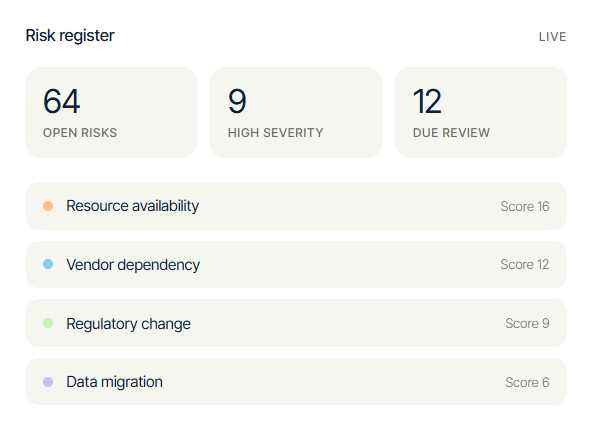The width and height of the screenshot is (592, 430).
Task: Click the LIVE status indicator
Action: click(x=552, y=37)
